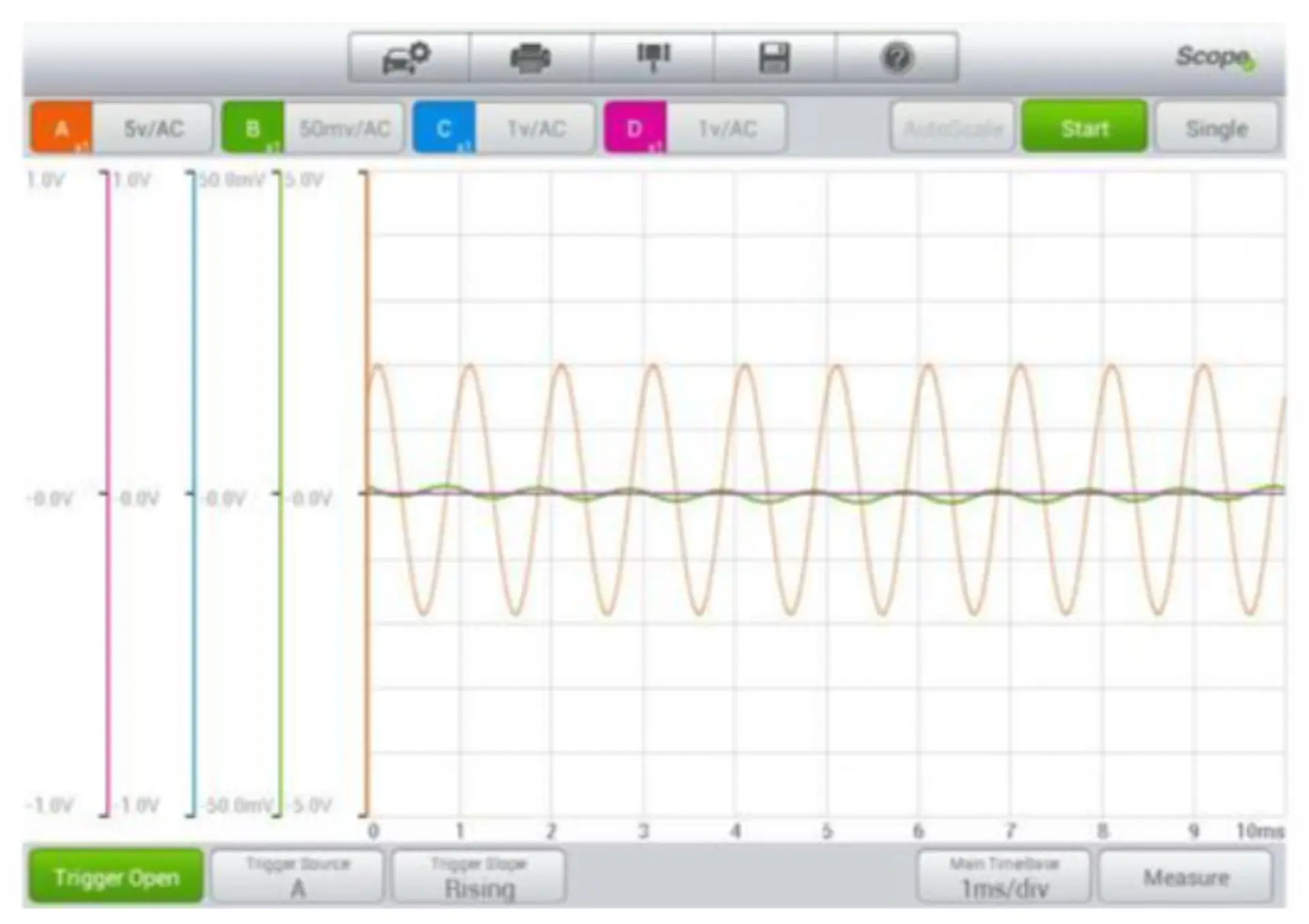The height and width of the screenshot is (924, 1309).
Task: Open channel C 1v/AC range selector
Action: (x=536, y=128)
